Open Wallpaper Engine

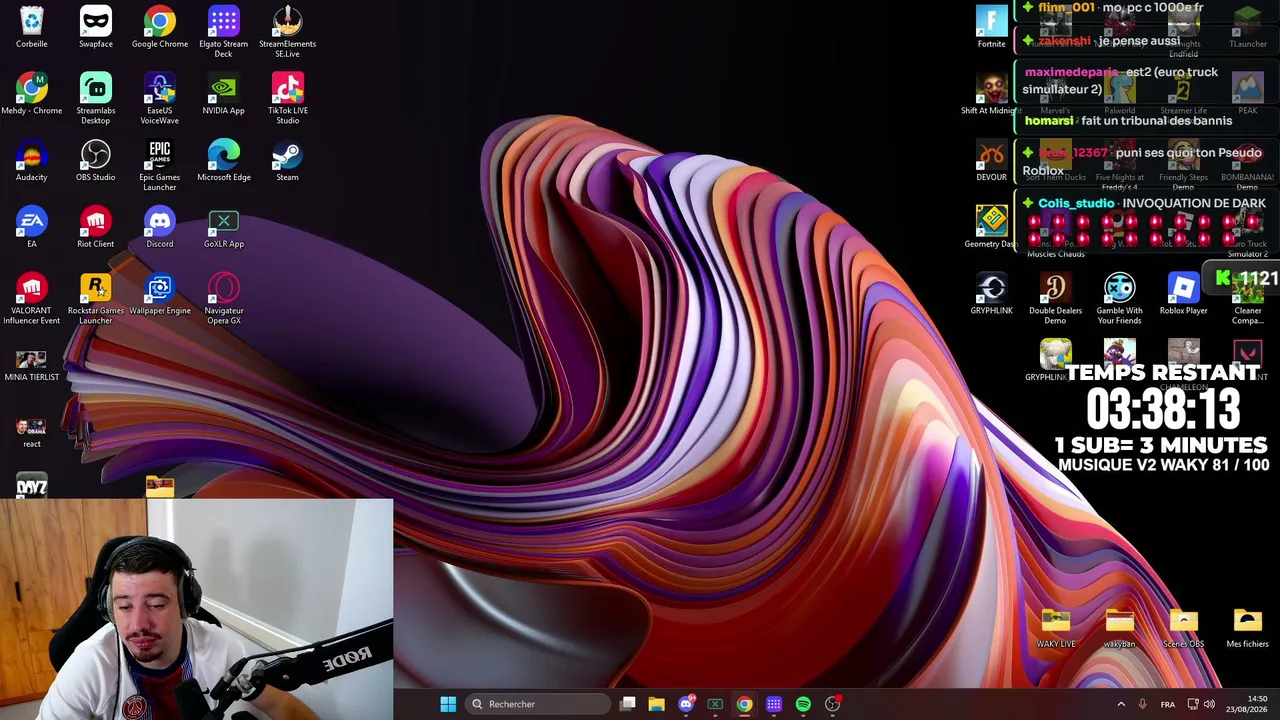[x=160, y=294]
